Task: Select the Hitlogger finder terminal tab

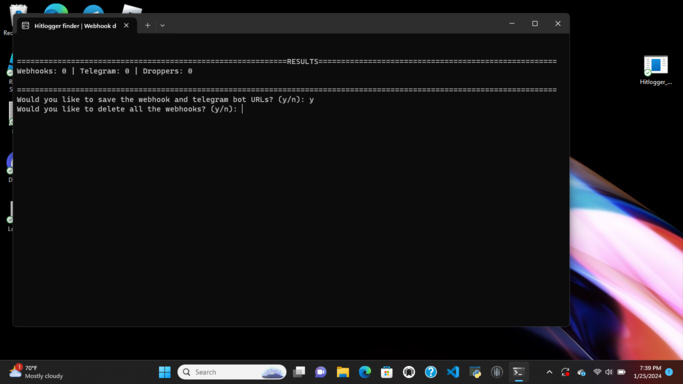Action: [x=75, y=26]
